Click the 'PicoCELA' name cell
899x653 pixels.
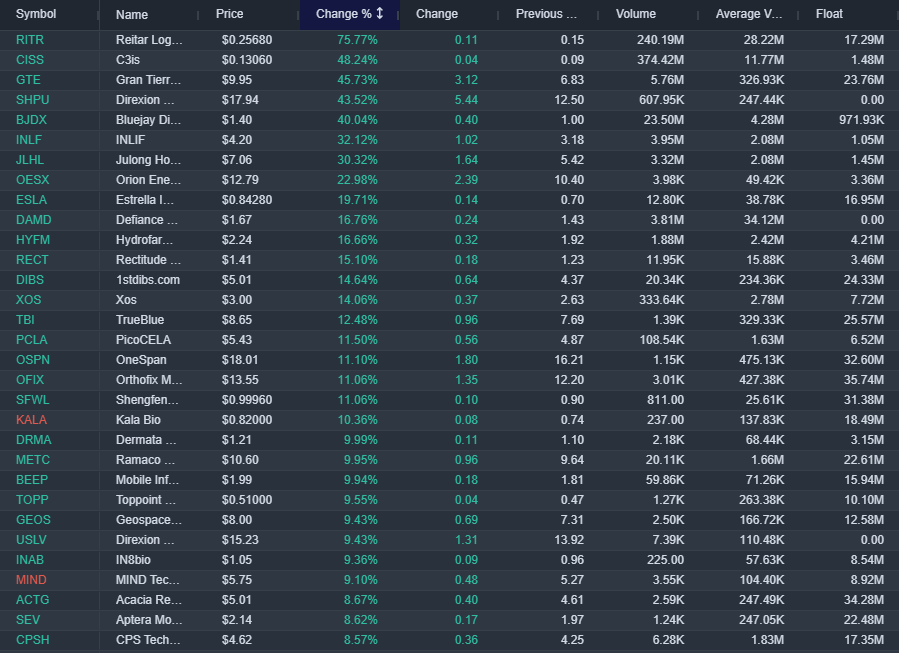pos(143,340)
